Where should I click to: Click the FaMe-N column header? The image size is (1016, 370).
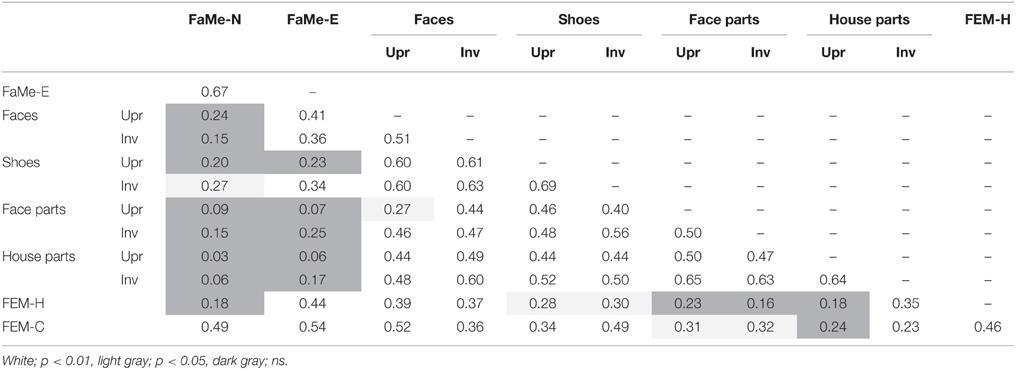214,19
